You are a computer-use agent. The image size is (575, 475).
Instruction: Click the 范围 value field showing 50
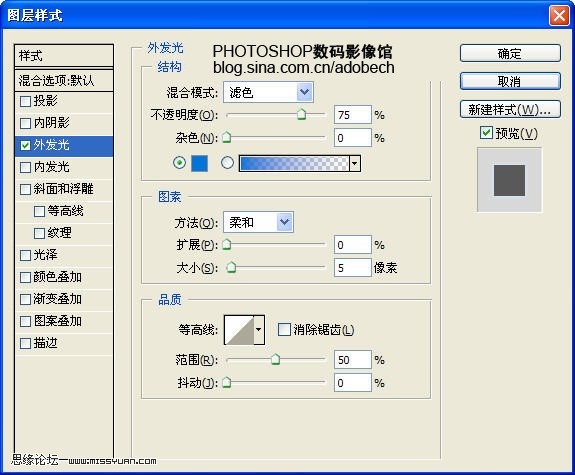353,360
